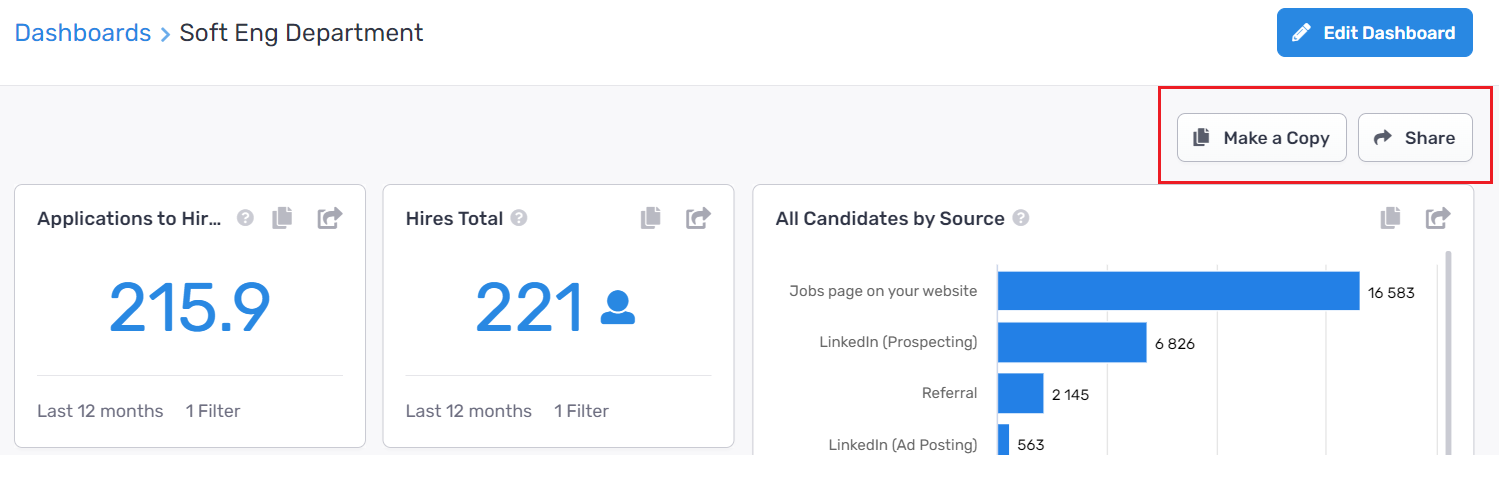Screen dimensions: 1499x481
Task: Share the Hires Total widget
Action: point(698,217)
